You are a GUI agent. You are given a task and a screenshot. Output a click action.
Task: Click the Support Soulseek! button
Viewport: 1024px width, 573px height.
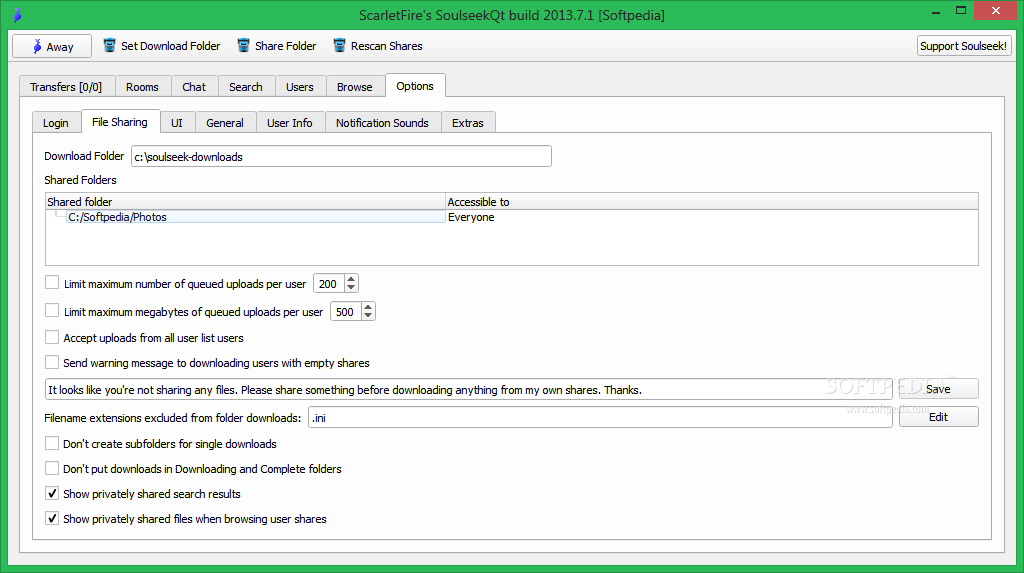click(964, 46)
